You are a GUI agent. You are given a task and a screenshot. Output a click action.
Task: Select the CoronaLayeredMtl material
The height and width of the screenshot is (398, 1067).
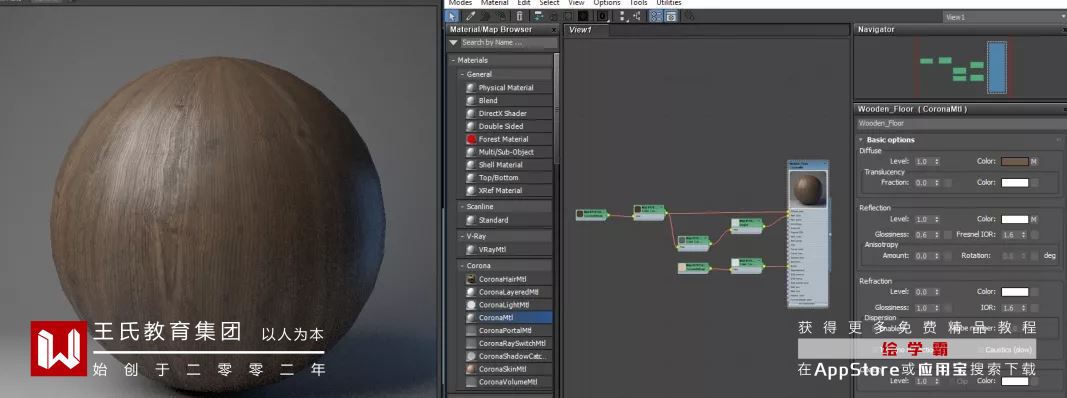tap(508, 293)
